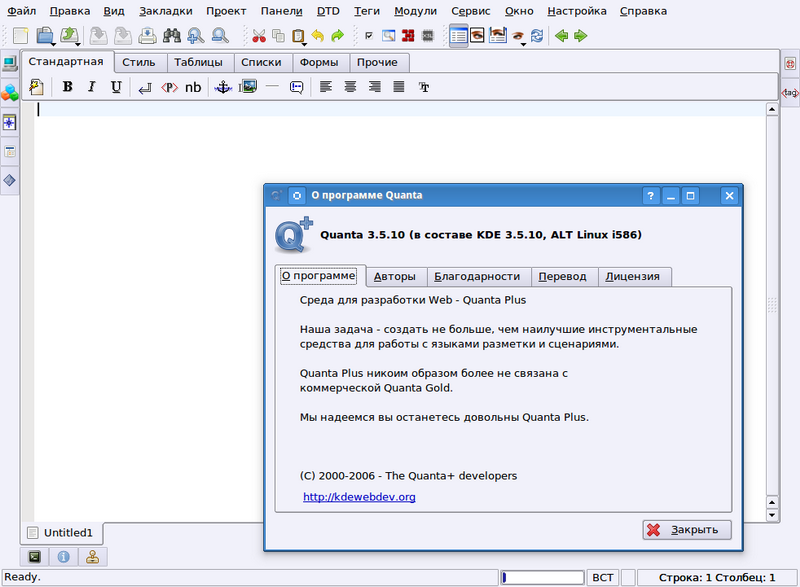The height and width of the screenshot is (587, 800).
Task: Select the Благодарности tab
Action: coord(477,276)
